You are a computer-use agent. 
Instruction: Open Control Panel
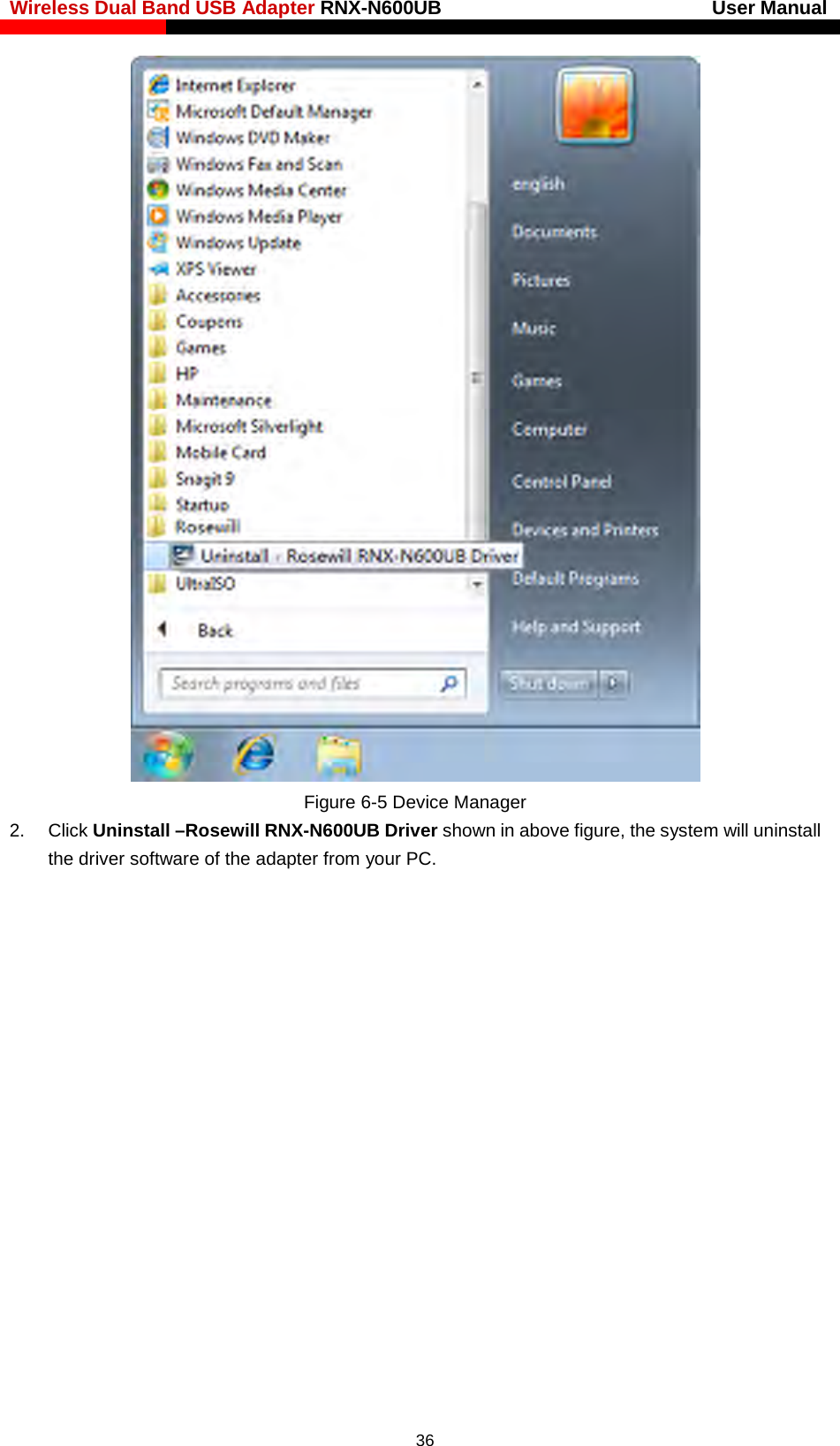(x=562, y=481)
